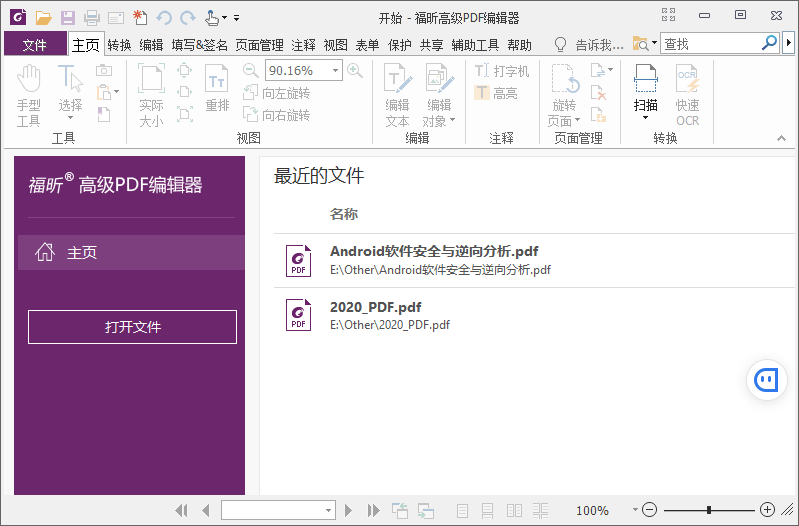Screen dimensions: 799x526
Task: Switch to the 页面管理 ribbon tab
Action: click(259, 44)
